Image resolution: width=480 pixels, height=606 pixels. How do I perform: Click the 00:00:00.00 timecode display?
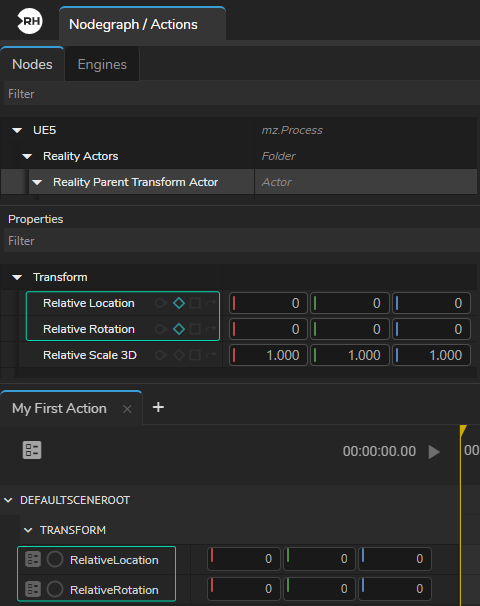tap(379, 451)
